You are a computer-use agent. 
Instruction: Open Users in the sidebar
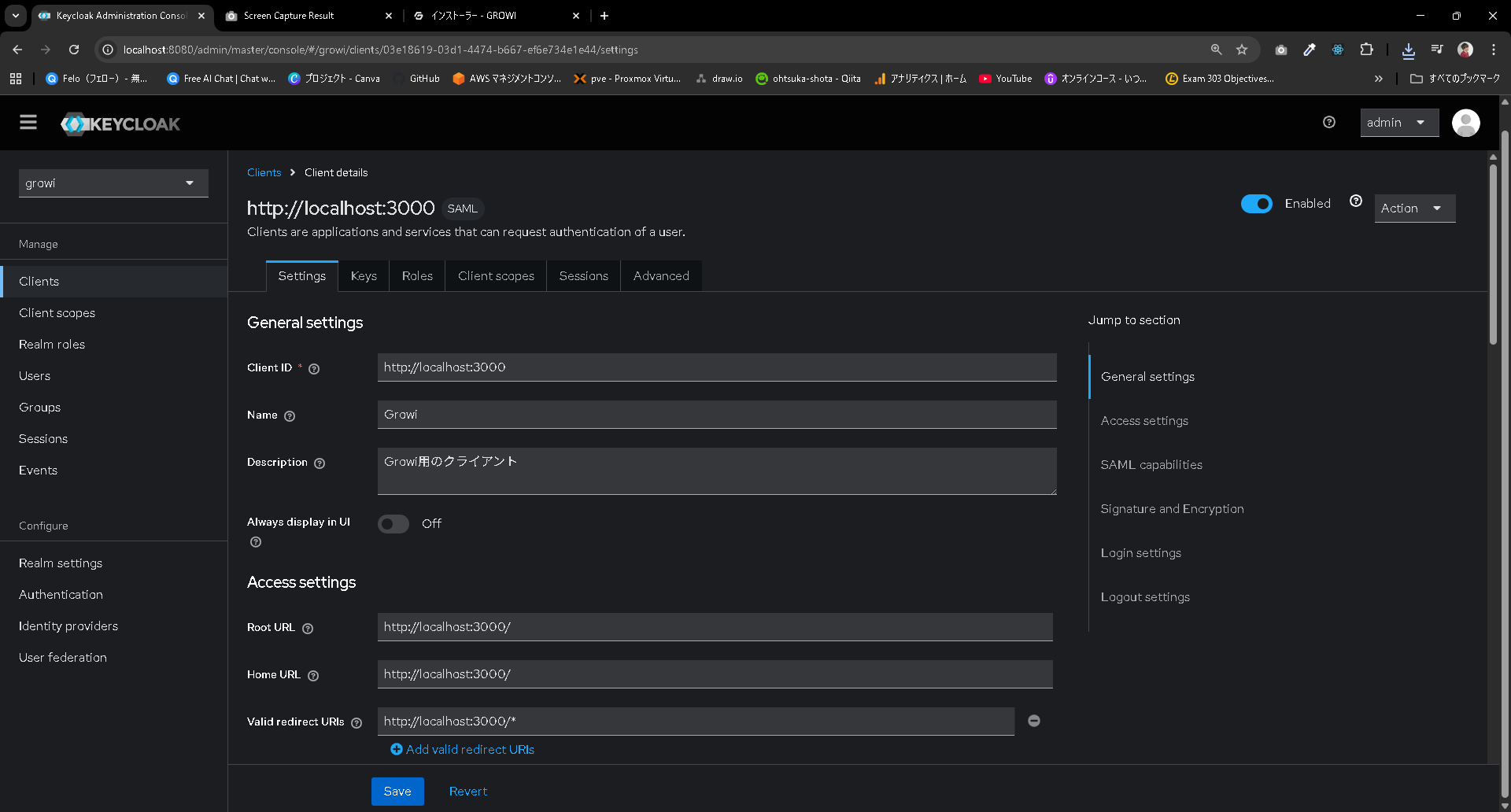tap(114, 376)
